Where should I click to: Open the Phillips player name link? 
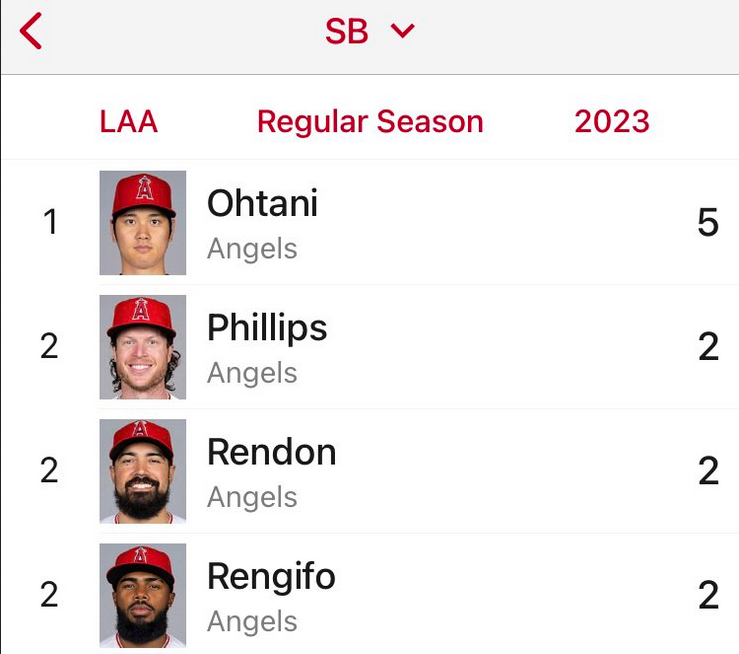pyautogui.click(x=267, y=328)
